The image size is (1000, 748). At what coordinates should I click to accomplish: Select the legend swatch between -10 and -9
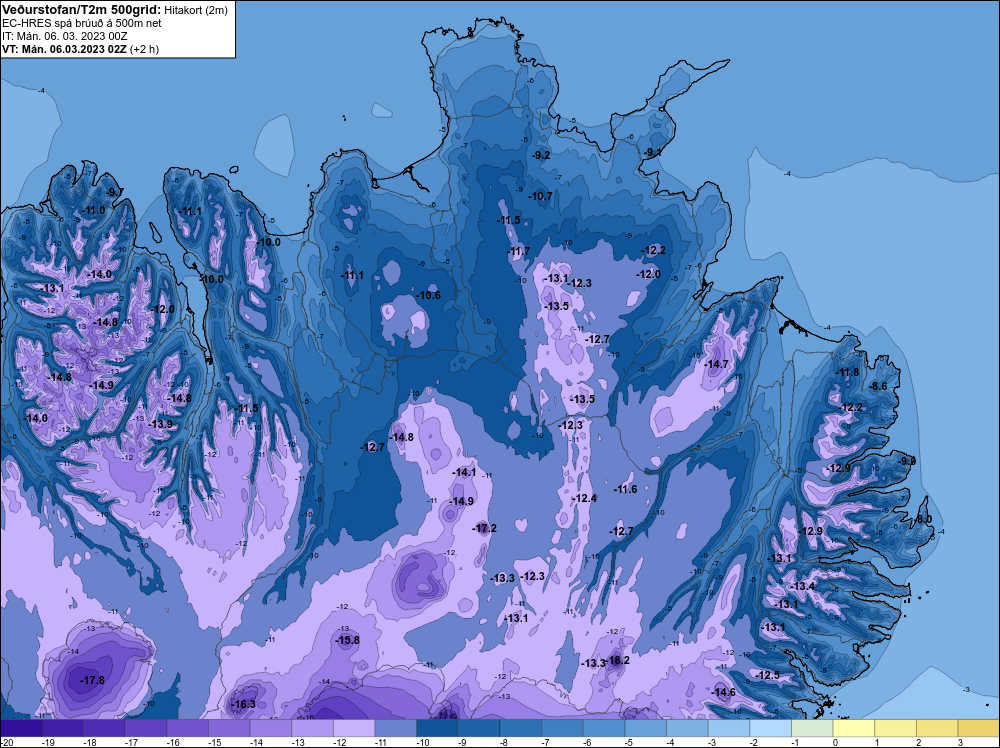[x=437, y=728]
